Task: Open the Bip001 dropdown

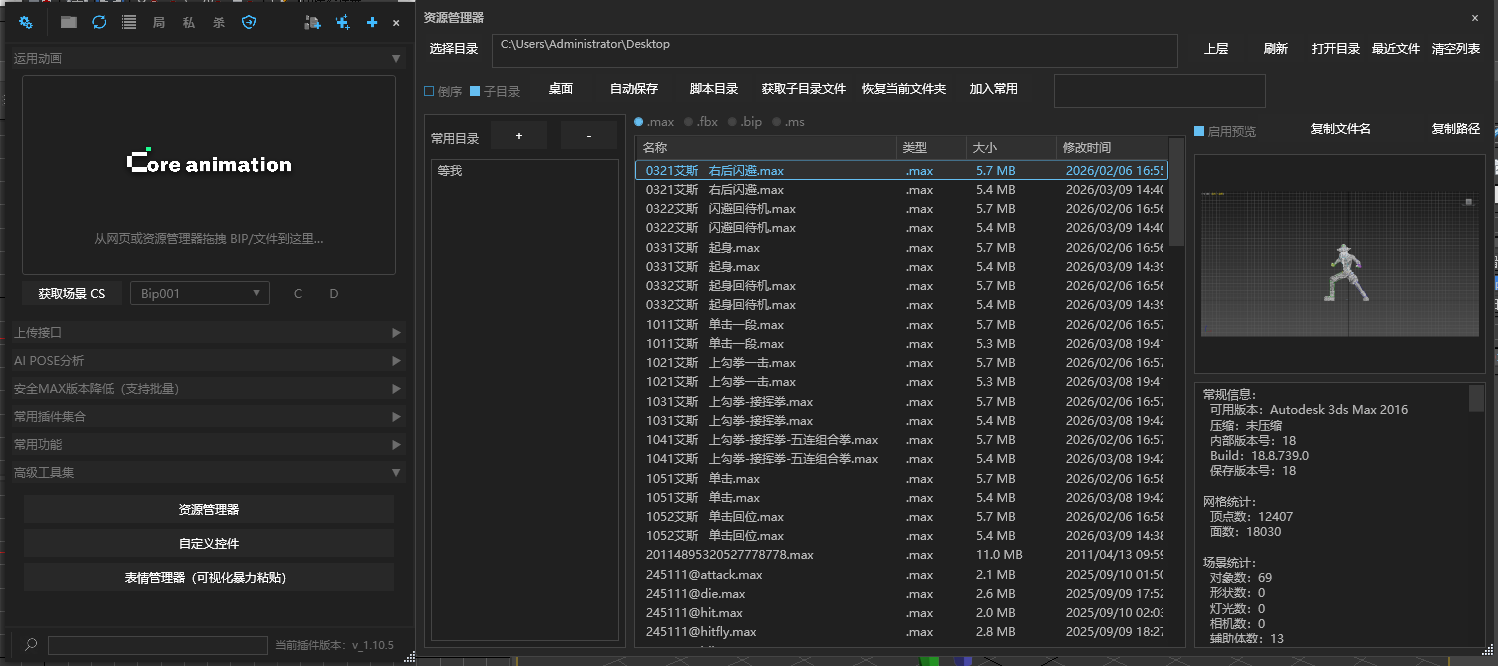Action: click(x=200, y=293)
